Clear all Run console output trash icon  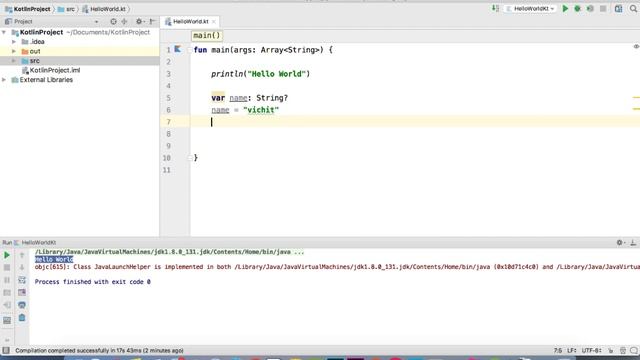click(22, 318)
